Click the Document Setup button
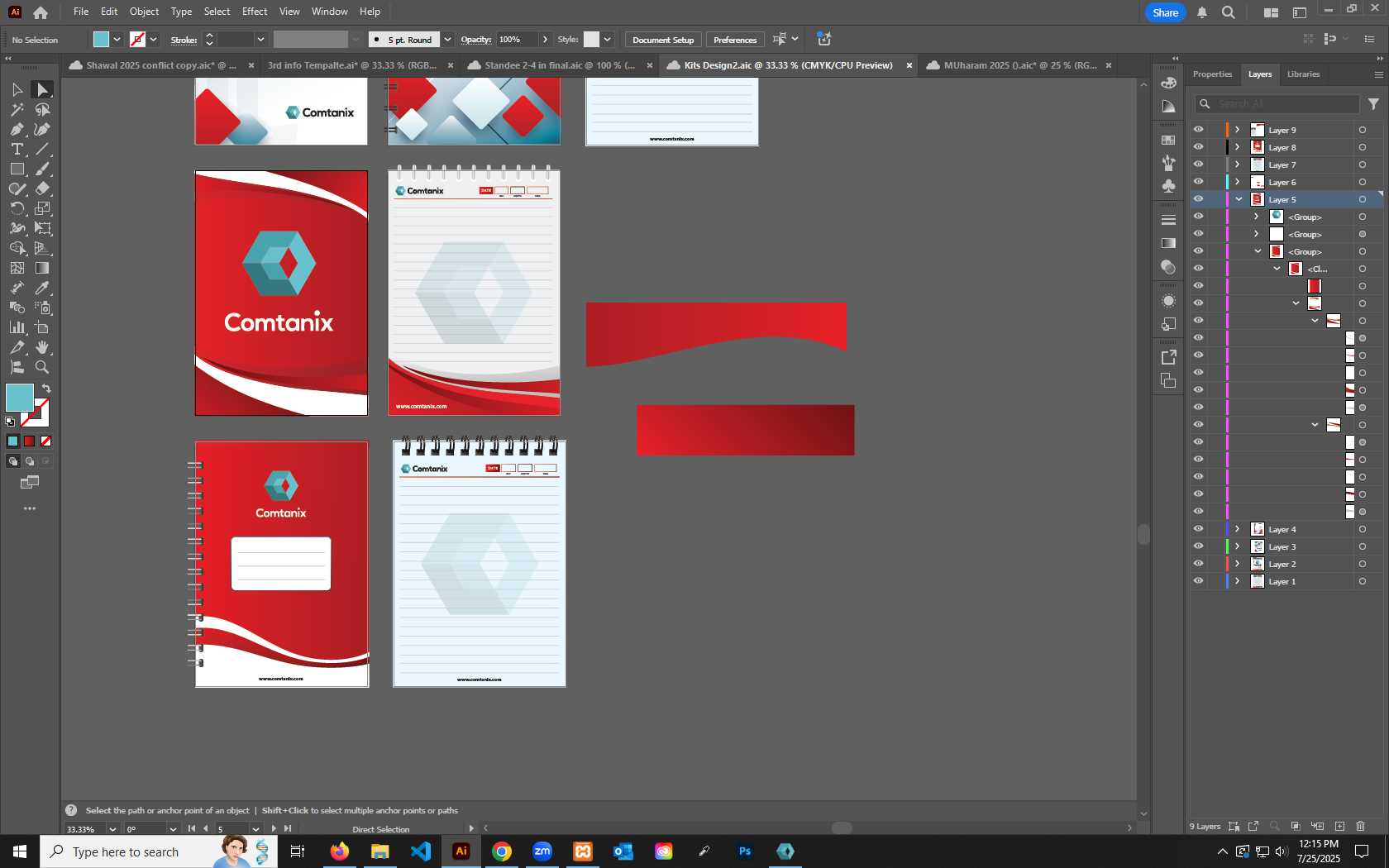The height and width of the screenshot is (868, 1389). [663, 40]
